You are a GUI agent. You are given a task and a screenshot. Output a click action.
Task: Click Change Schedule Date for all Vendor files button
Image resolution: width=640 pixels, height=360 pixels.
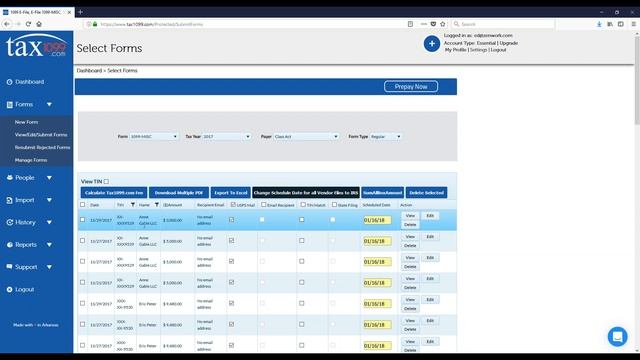306,193
